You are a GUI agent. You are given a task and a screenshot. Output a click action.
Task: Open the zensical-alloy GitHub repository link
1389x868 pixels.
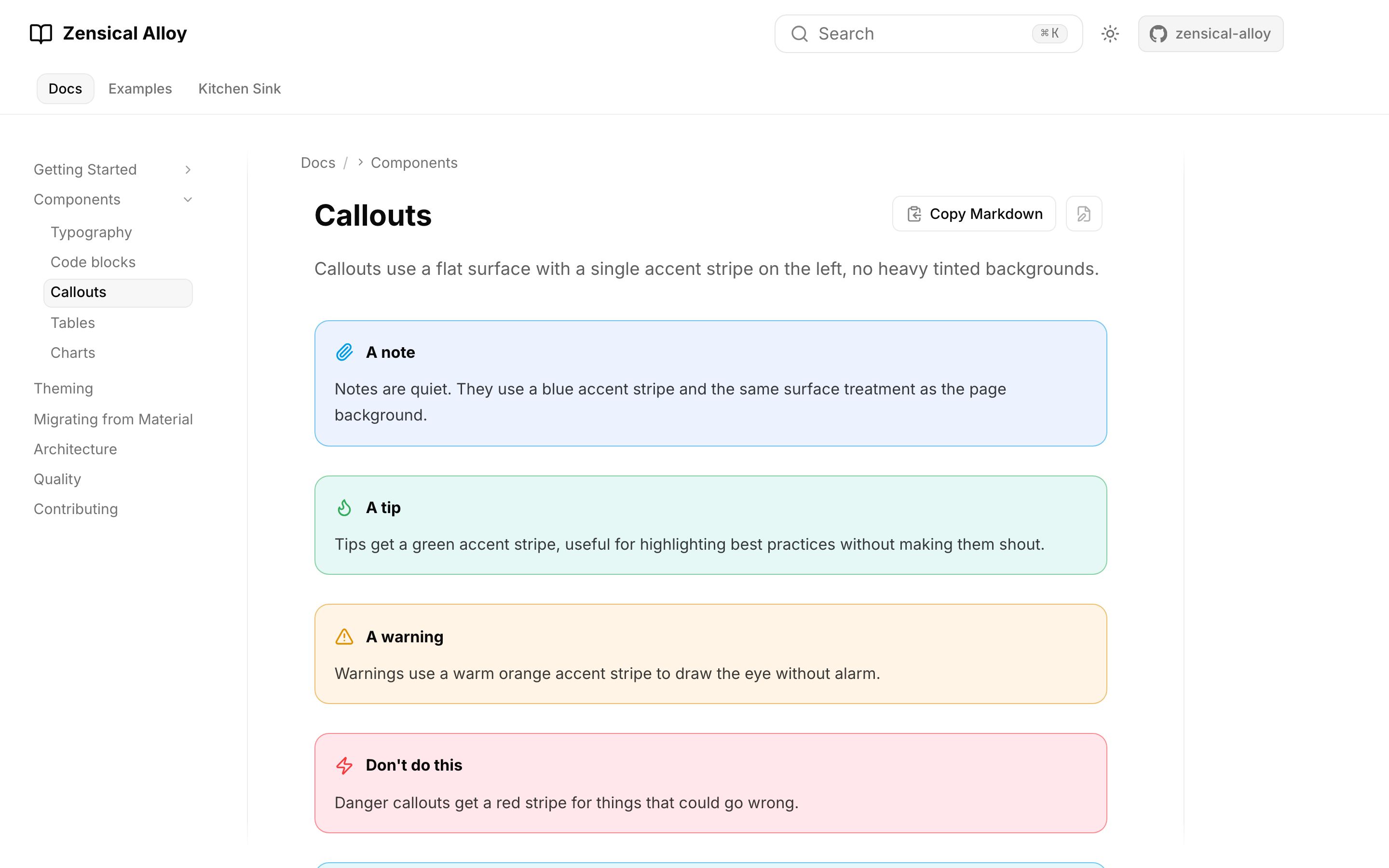pyautogui.click(x=1211, y=34)
